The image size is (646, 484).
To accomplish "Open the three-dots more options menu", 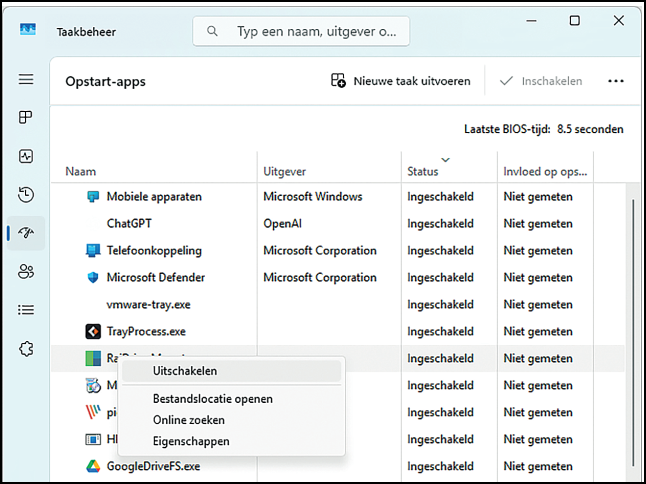I will [x=615, y=81].
